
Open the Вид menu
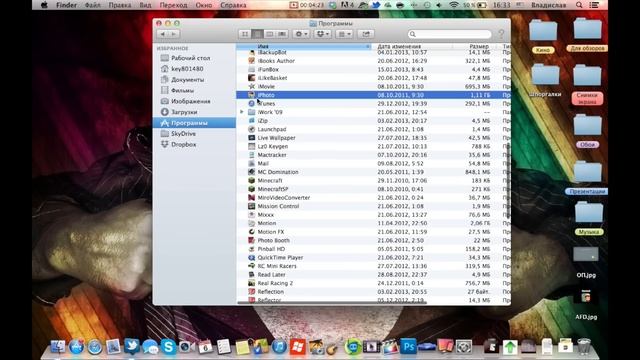(x=145, y=5)
